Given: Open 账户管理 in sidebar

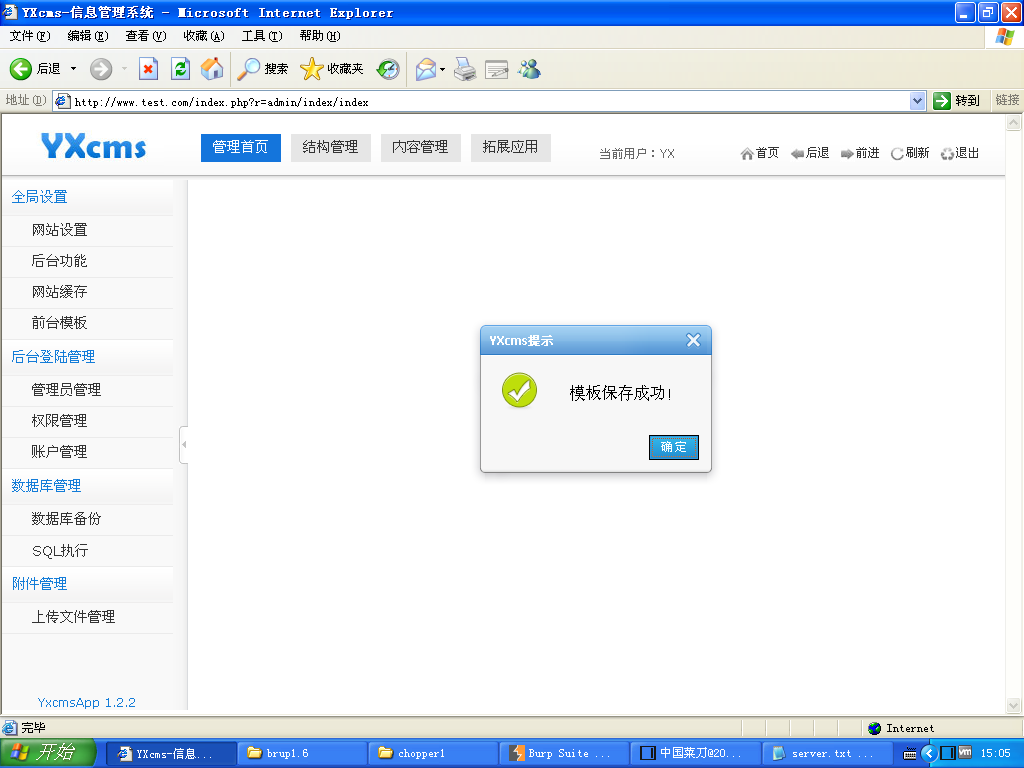Looking at the screenshot, I should [x=59, y=452].
